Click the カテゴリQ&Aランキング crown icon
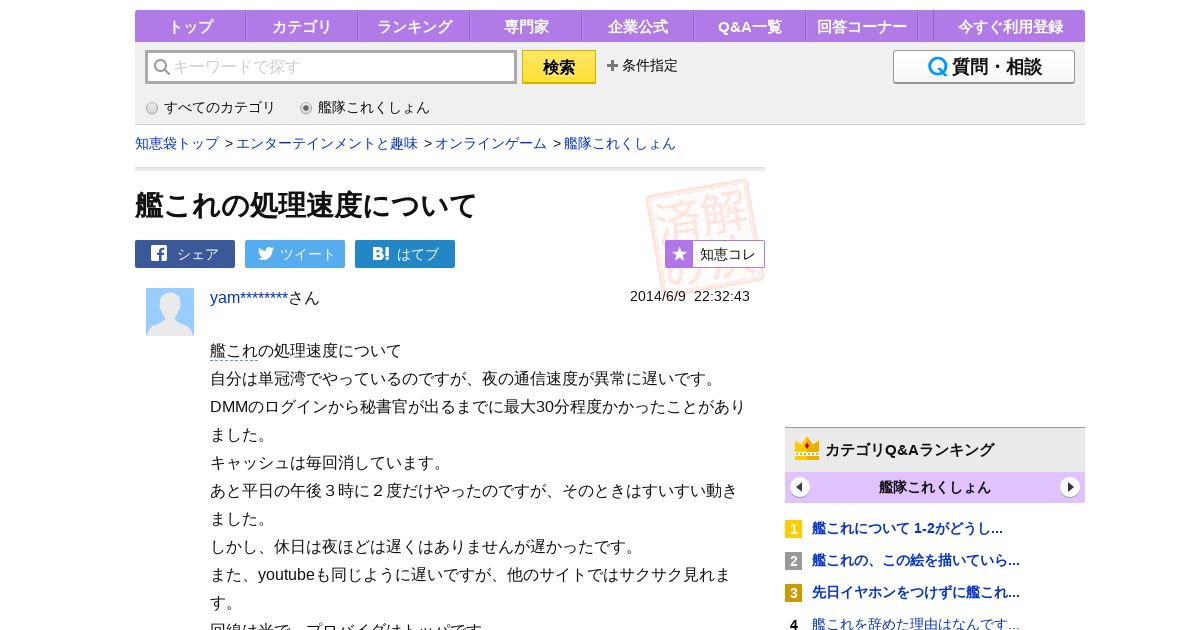 pyautogui.click(x=807, y=449)
